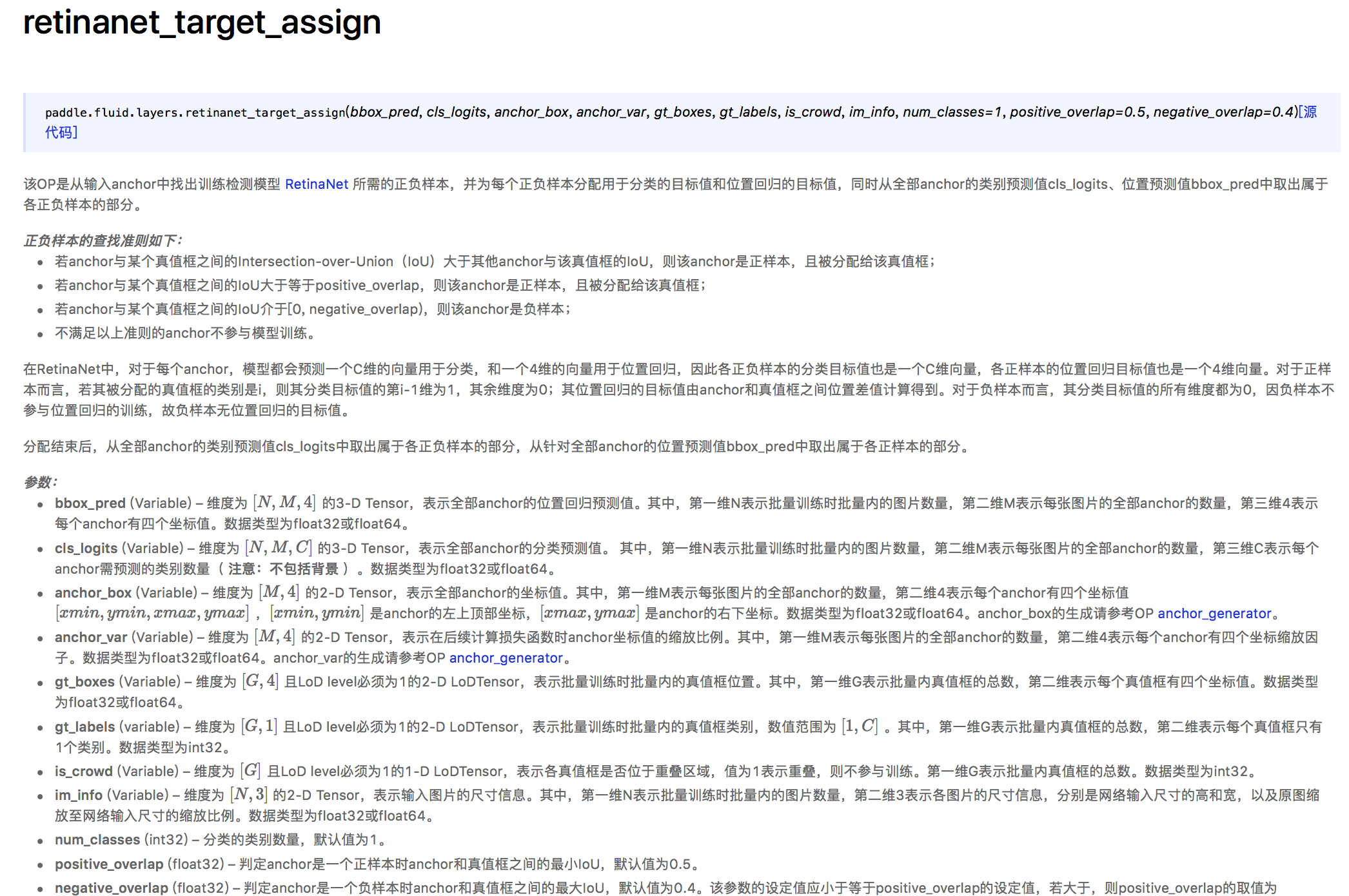Click the bold is_crowd parameter name
Screen dimensions: 1349x896
tap(84, 772)
